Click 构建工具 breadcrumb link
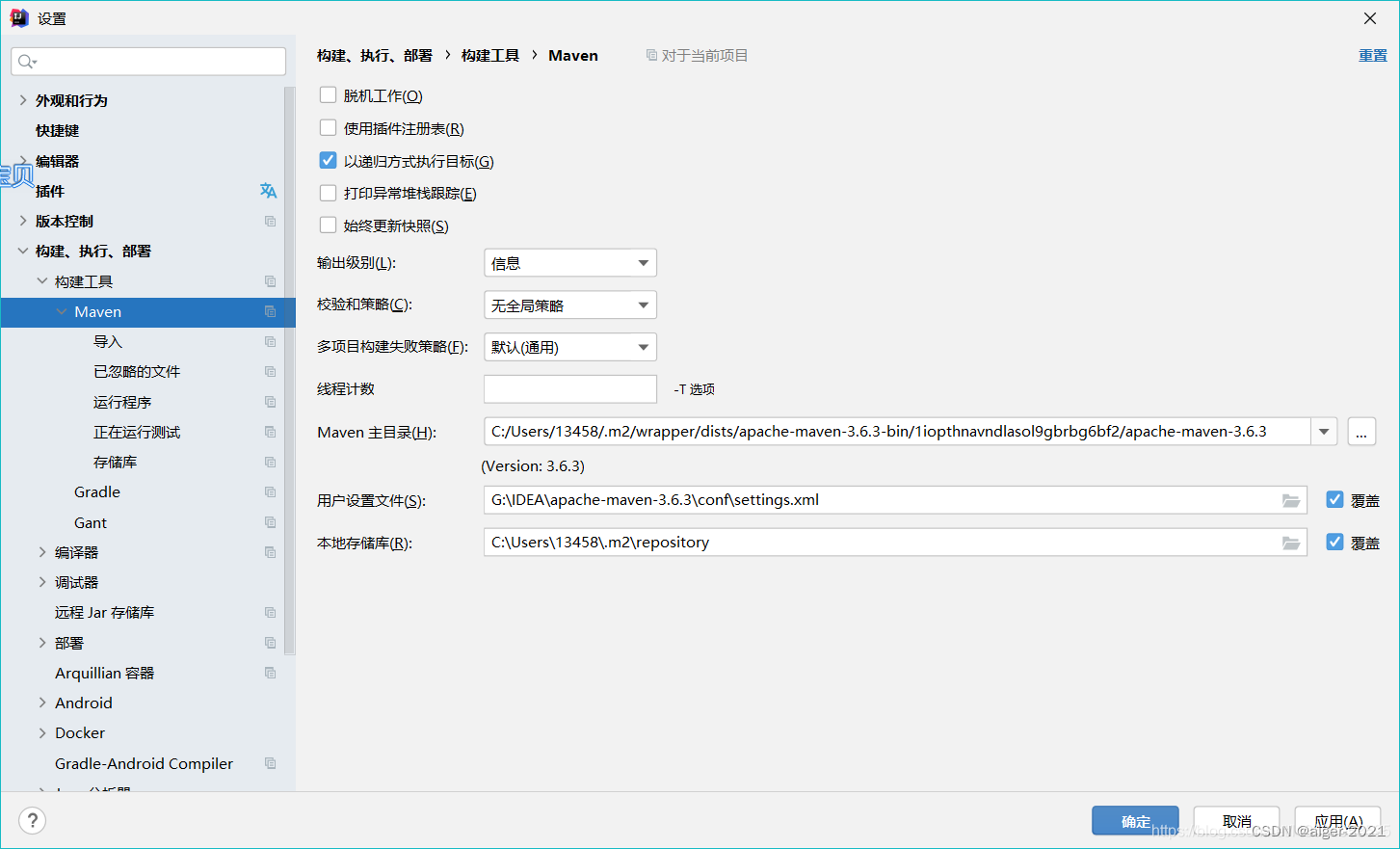The width and height of the screenshot is (1400, 849). coord(489,56)
